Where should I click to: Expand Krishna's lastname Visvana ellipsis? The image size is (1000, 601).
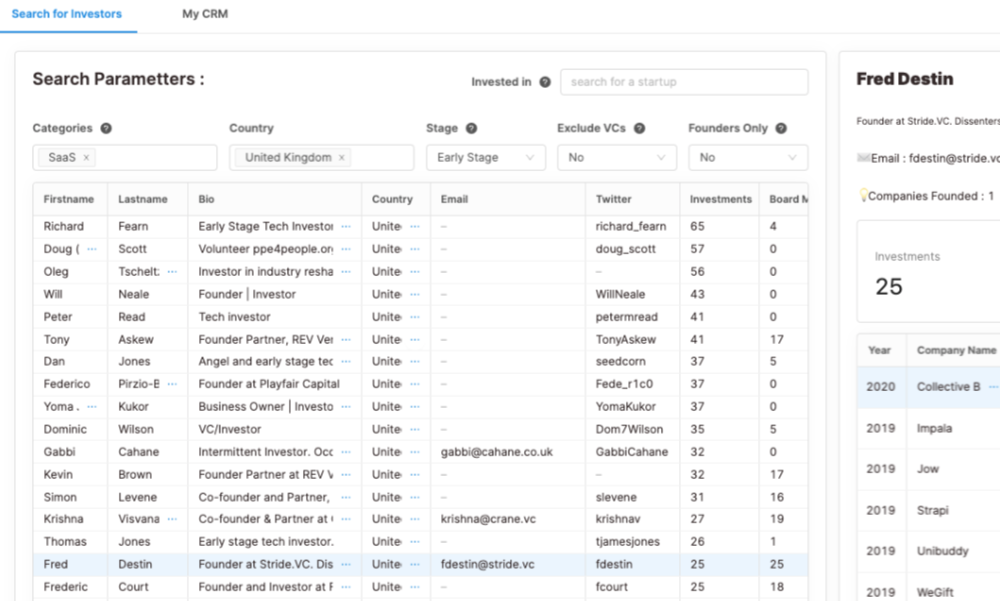point(172,519)
